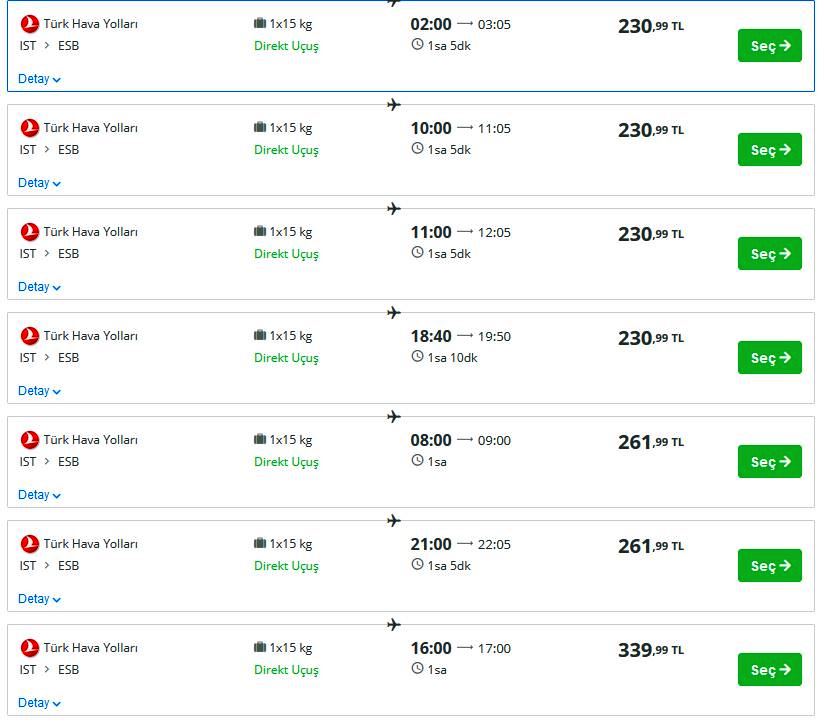The image size is (824, 725).
Task: Expand Detay for the 08:00 flight
Action: [39, 495]
